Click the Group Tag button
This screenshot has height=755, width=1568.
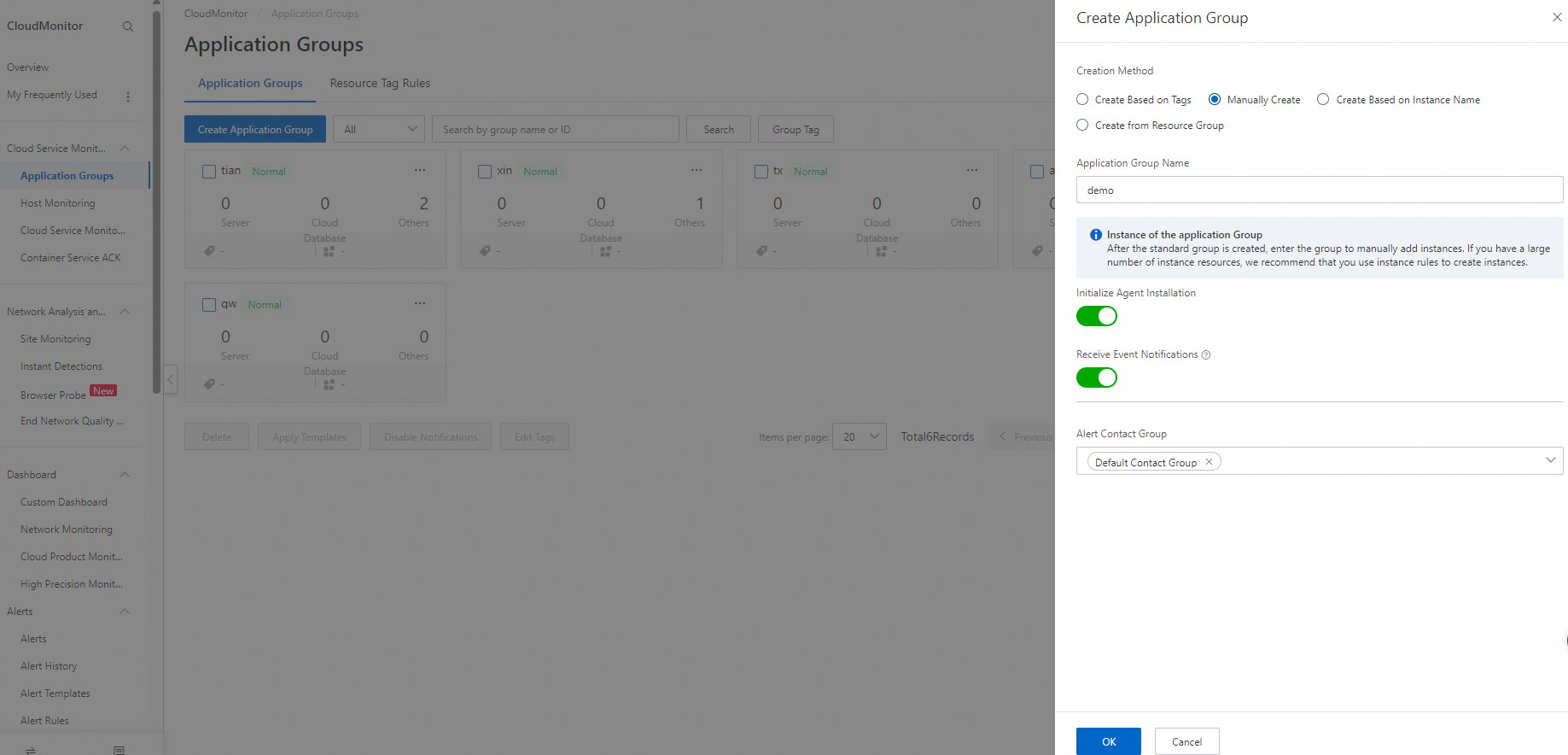coord(796,129)
